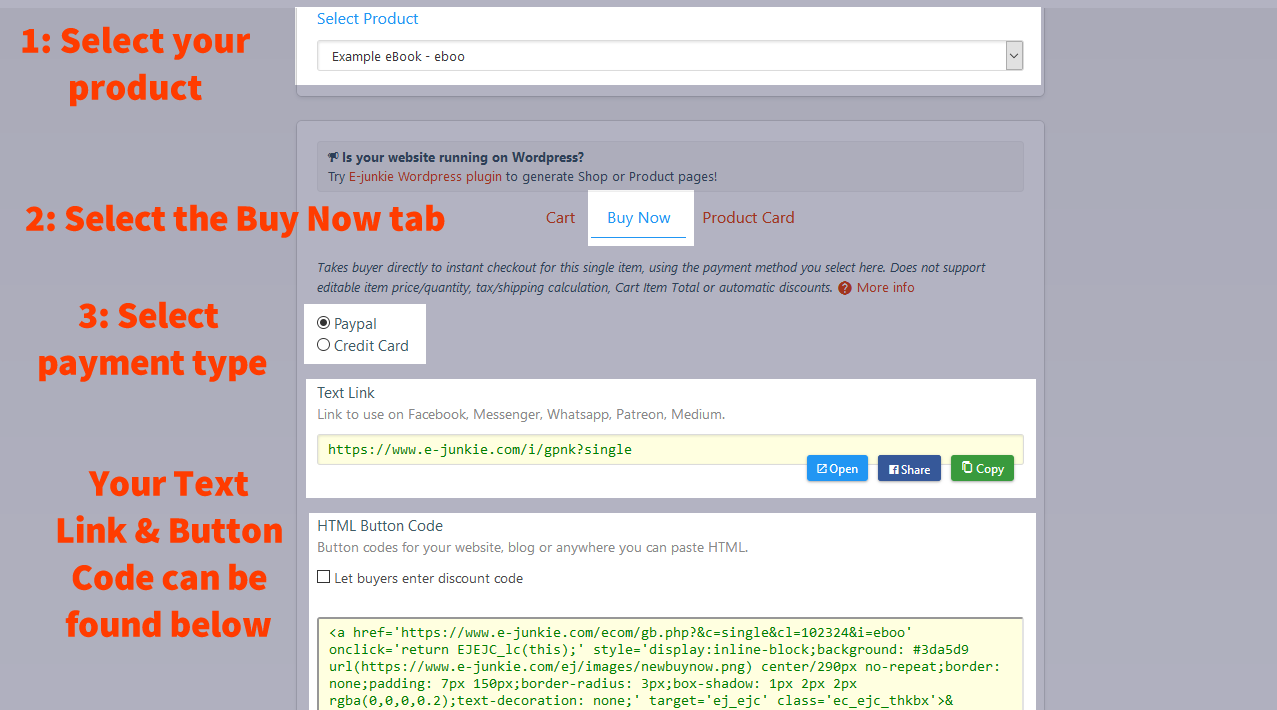Open the More info link
Image resolution: width=1277 pixels, height=710 pixels.
[x=885, y=288]
